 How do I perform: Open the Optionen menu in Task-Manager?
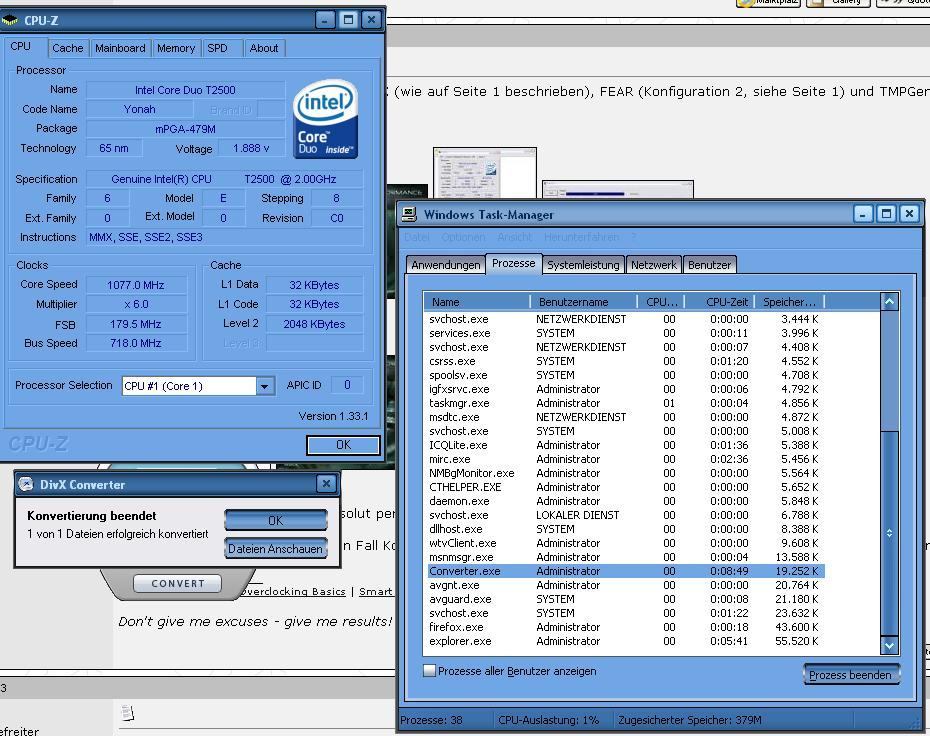point(463,237)
